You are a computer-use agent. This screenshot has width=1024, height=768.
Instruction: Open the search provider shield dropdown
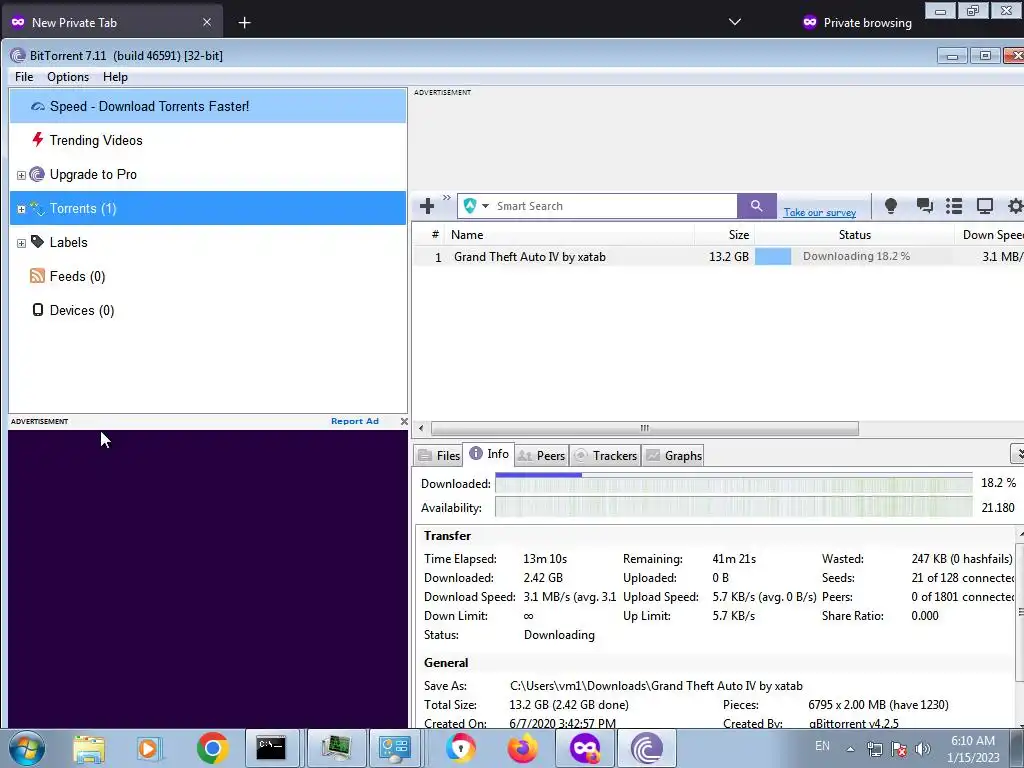coord(476,206)
